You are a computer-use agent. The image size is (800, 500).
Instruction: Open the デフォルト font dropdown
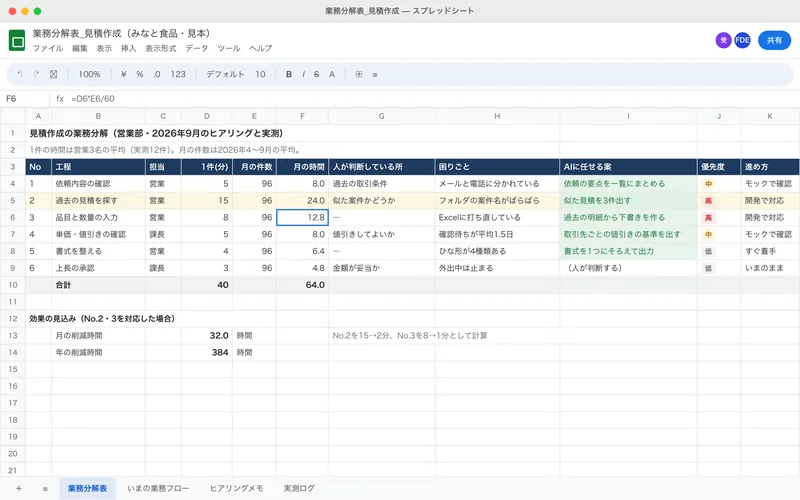[x=225, y=74]
